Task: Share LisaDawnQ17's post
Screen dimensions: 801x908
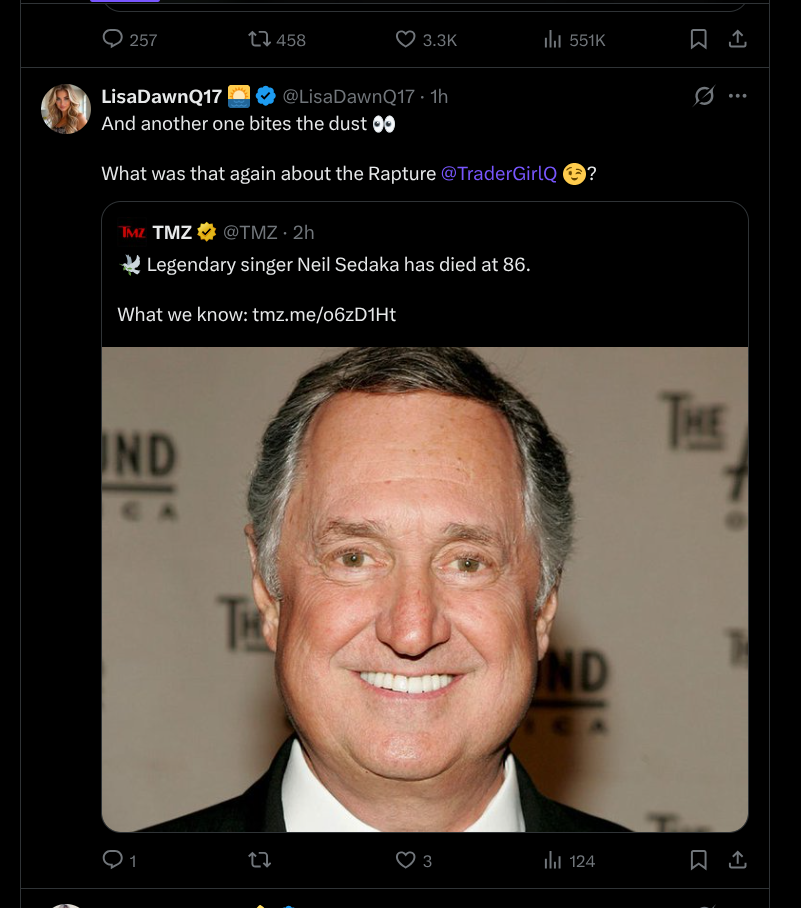Action: 737,860
